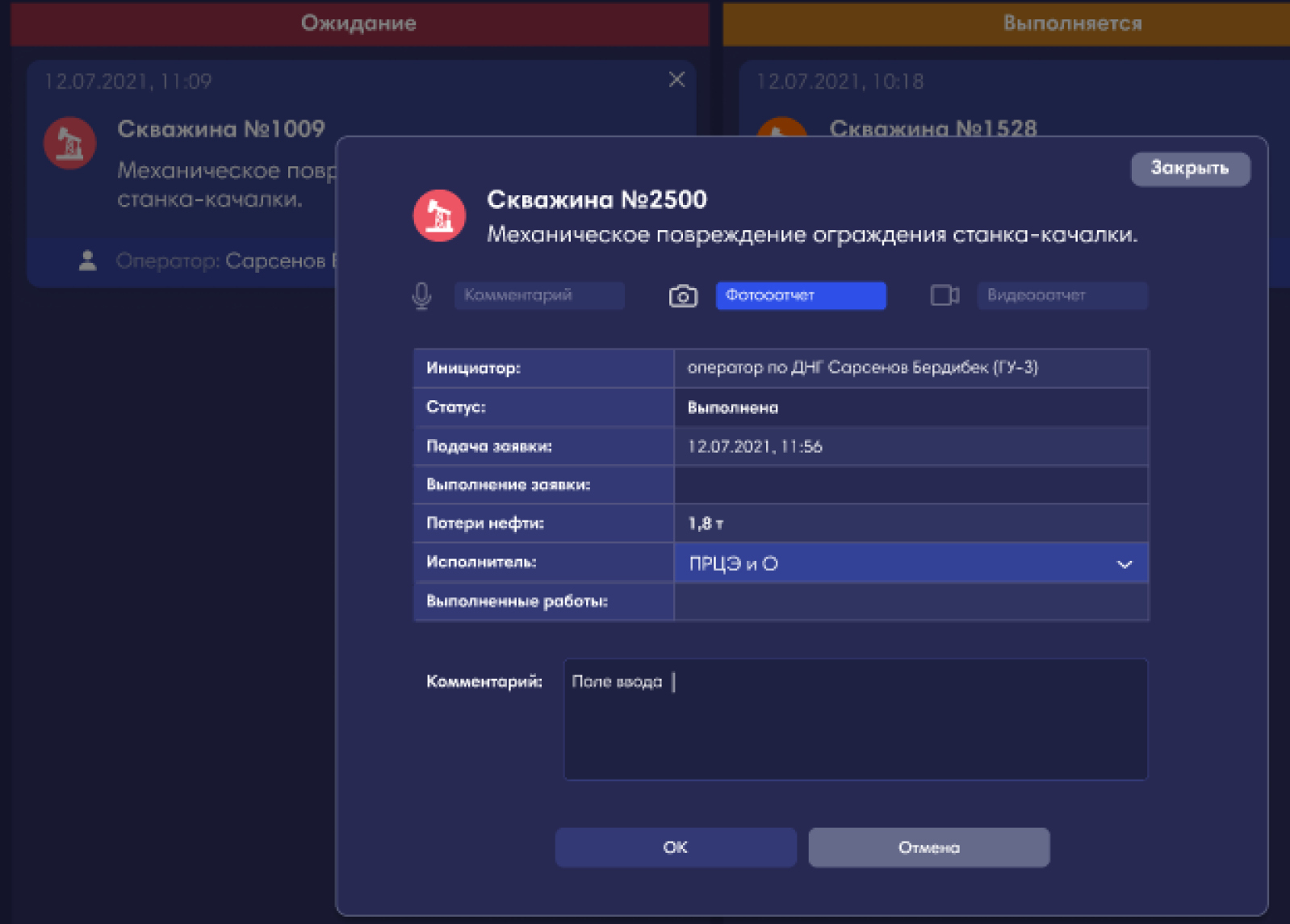Viewport: 1290px width, 924px height.
Task: Click the microphone icon for voice comment
Action: [x=421, y=296]
